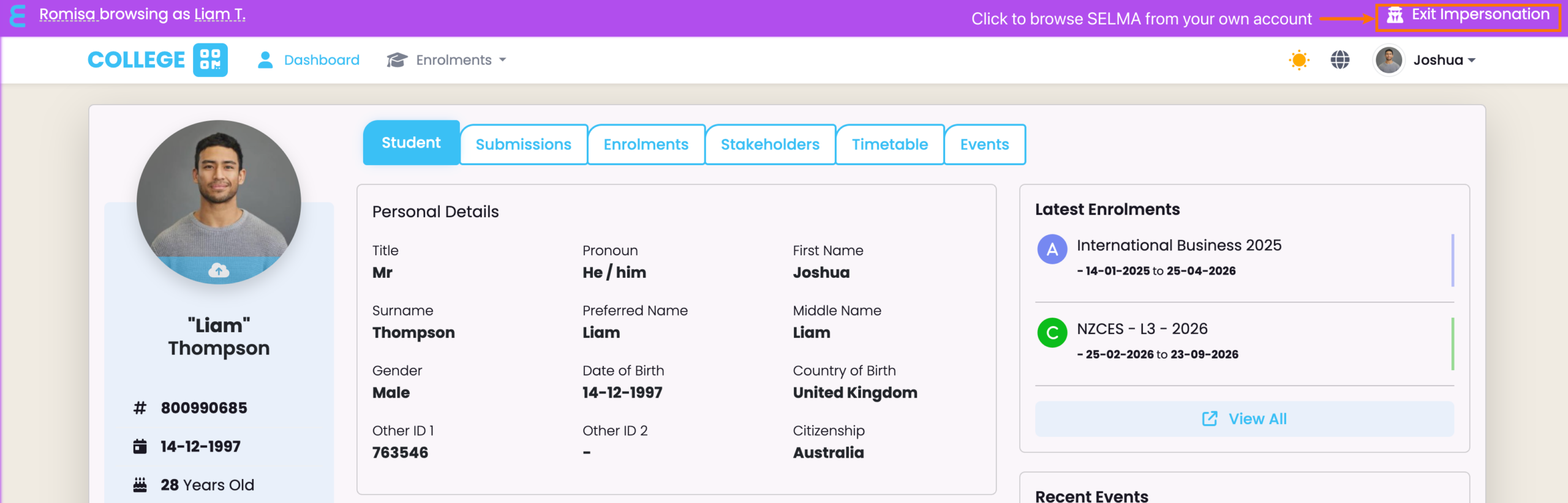Click the International Business 2025 'A' badge
This screenshot has height=503, width=1568.
coord(1052,250)
